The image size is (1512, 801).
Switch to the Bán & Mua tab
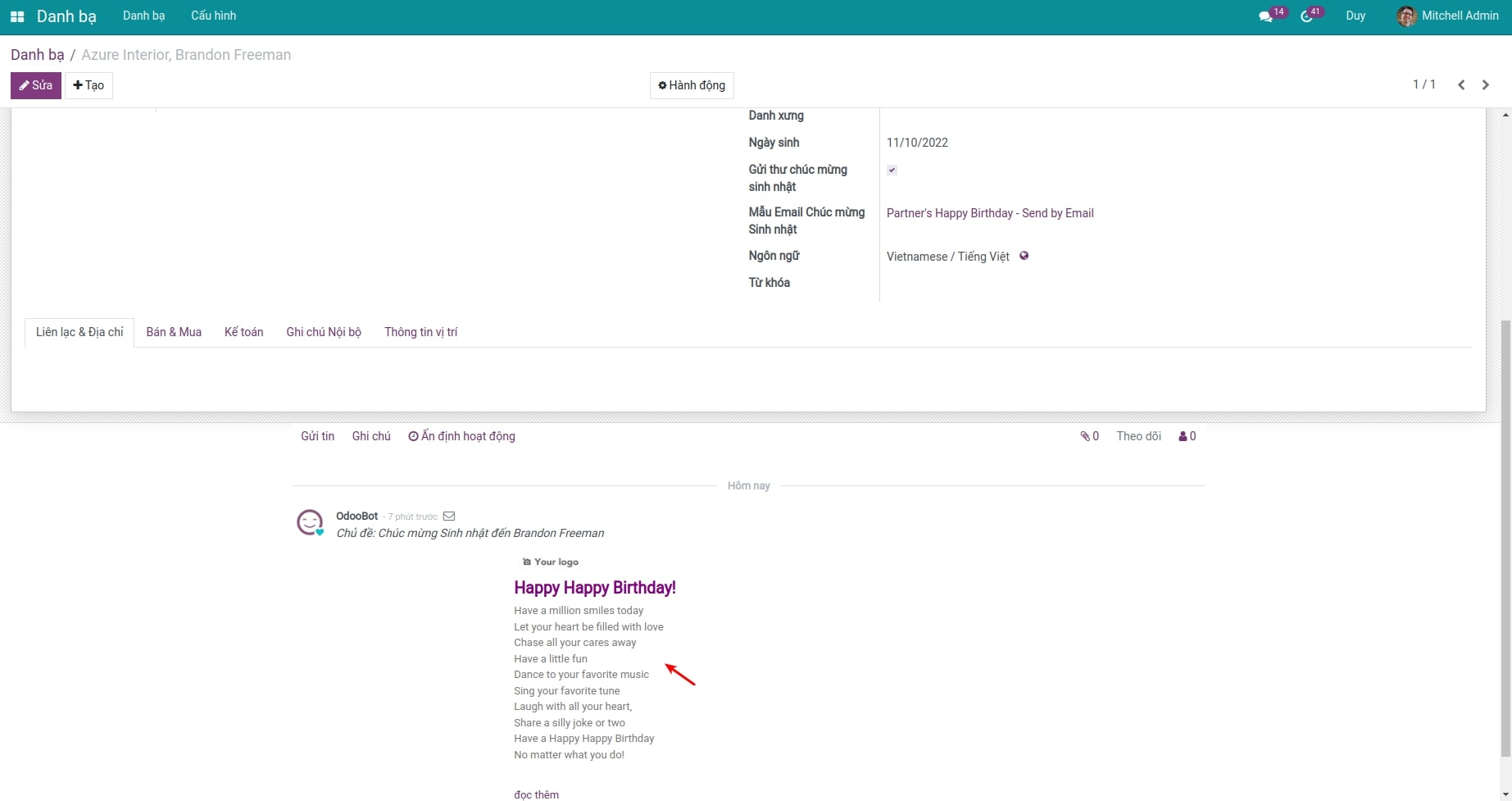[x=174, y=332]
